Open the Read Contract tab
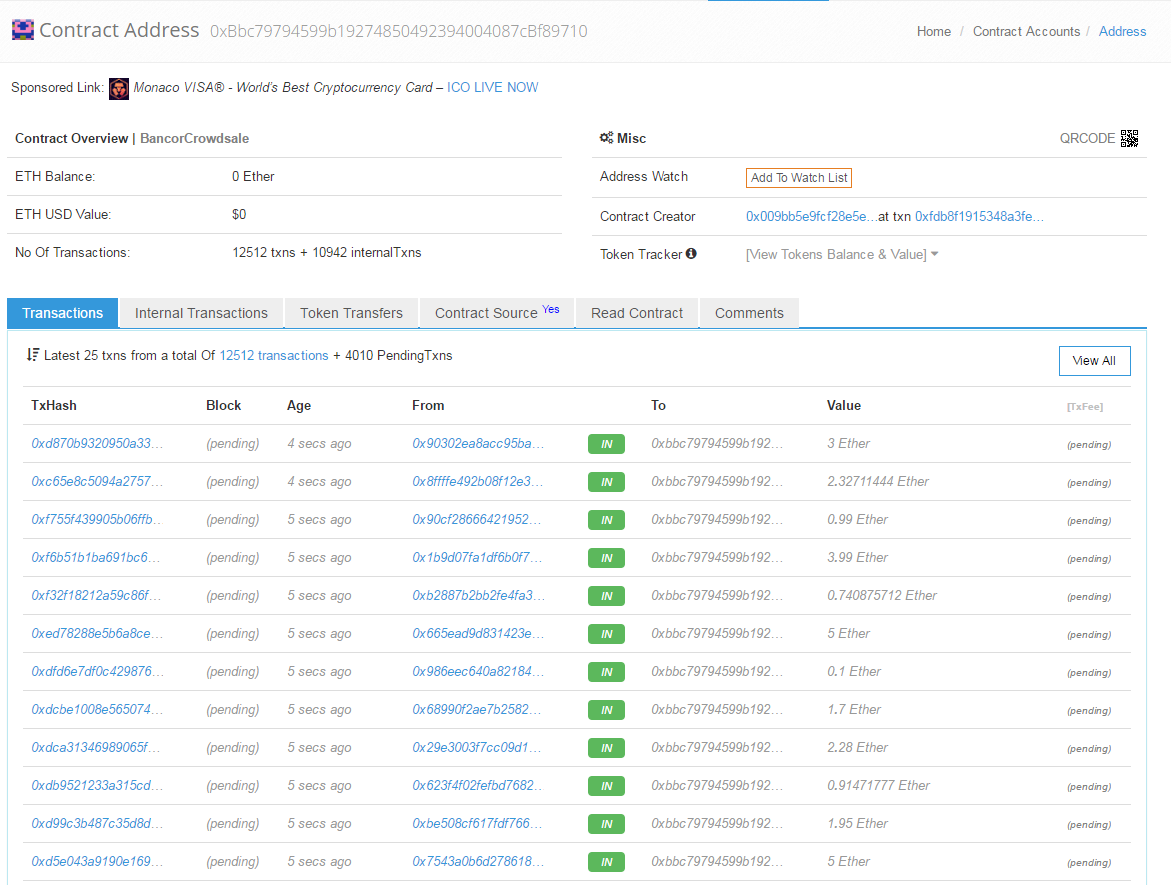This screenshot has width=1171, height=885. click(x=636, y=313)
